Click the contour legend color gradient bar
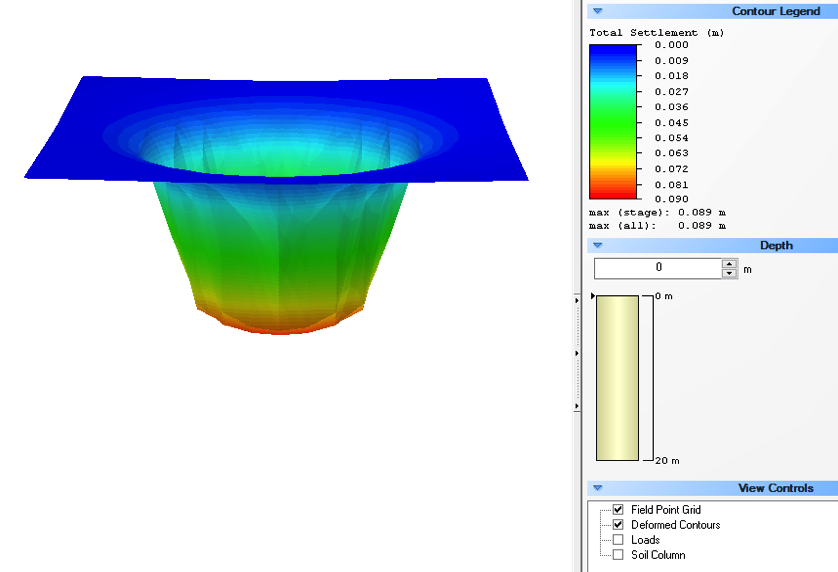838x572 pixels. [x=613, y=121]
